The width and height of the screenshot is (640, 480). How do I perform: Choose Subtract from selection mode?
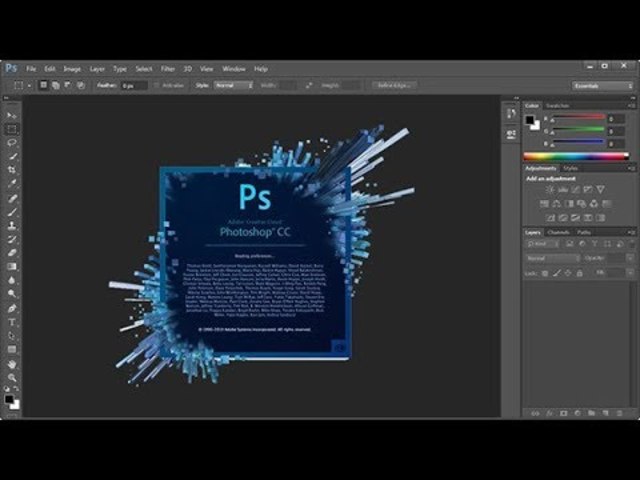click(68, 85)
